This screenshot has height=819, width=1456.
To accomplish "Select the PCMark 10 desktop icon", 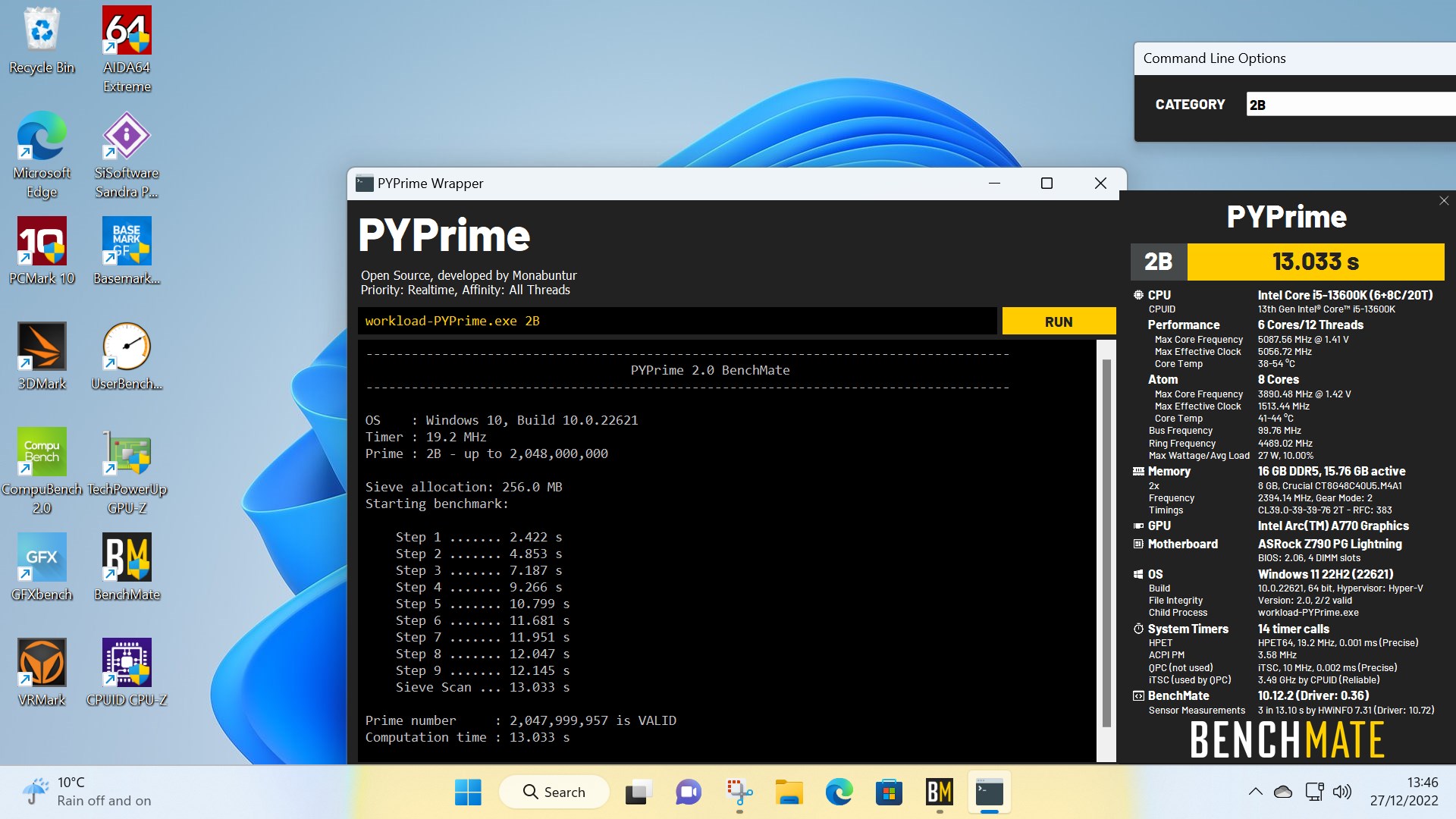I will [x=42, y=251].
